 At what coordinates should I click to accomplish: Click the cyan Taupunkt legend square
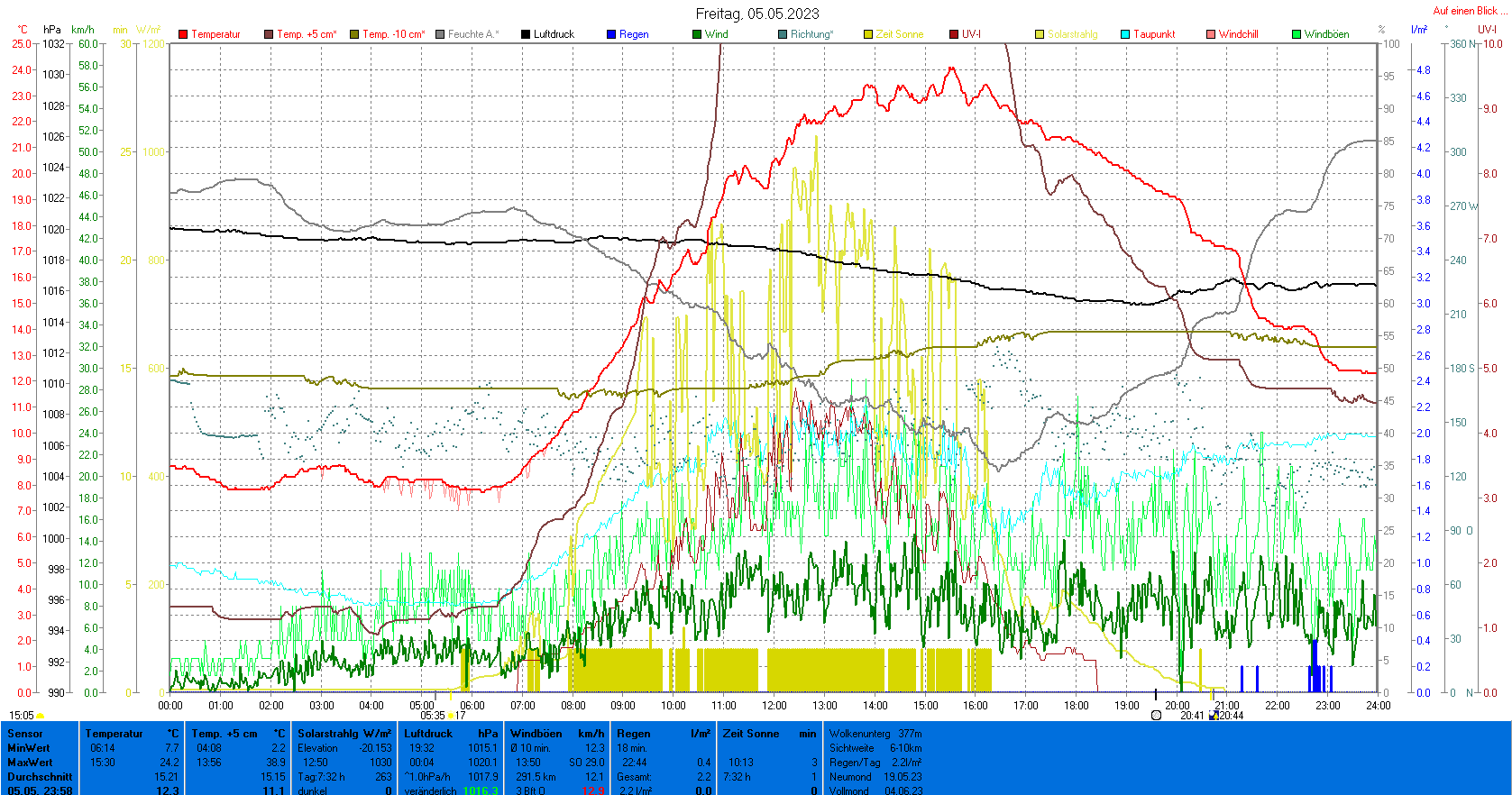pos(1125,34)
